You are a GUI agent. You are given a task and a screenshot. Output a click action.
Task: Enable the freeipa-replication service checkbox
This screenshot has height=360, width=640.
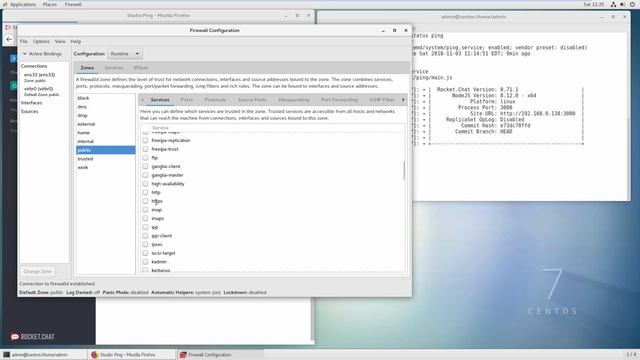[145, 140]
